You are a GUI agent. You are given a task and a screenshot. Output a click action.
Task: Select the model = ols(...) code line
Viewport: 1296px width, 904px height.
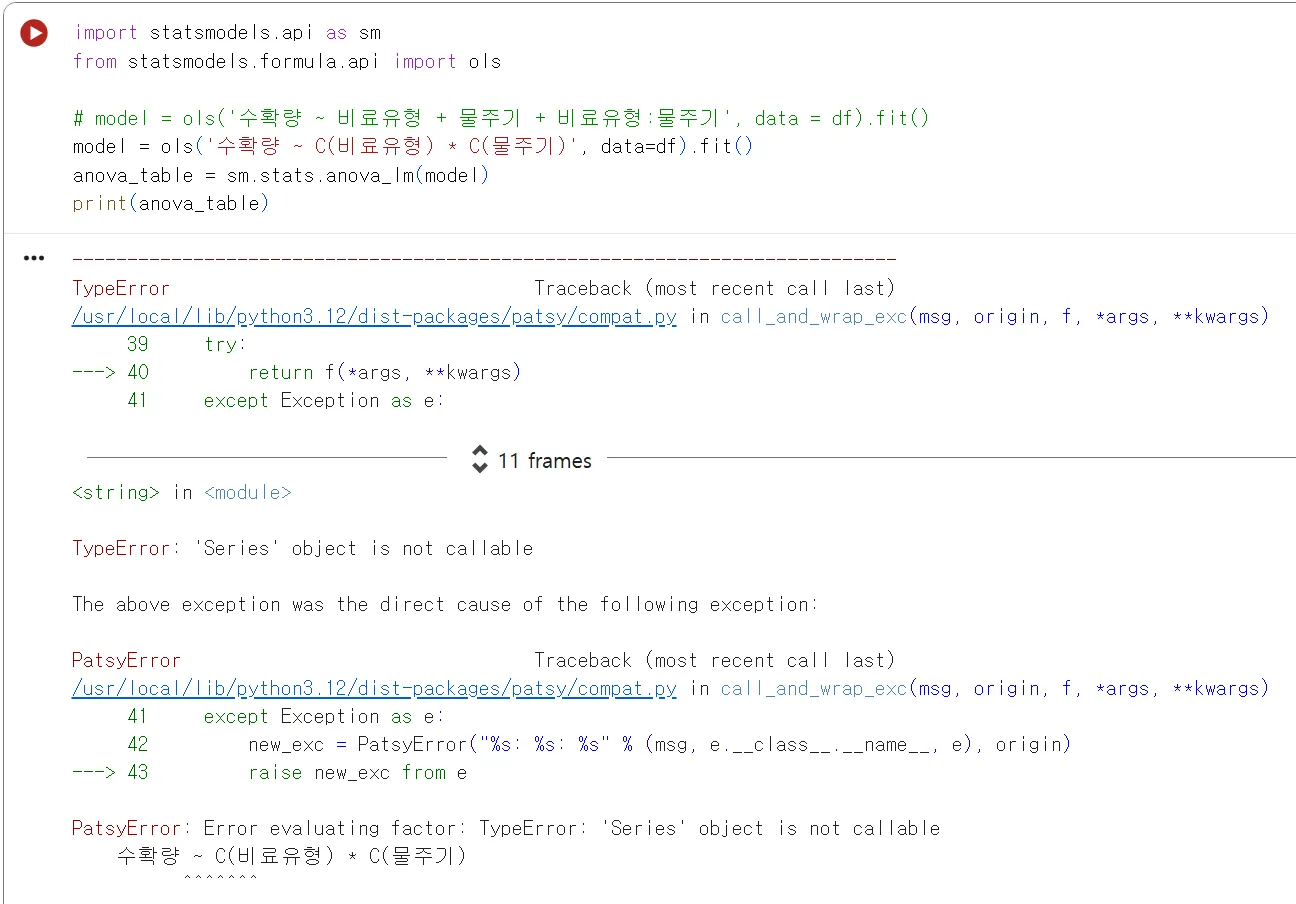click(x=300, y=146)
